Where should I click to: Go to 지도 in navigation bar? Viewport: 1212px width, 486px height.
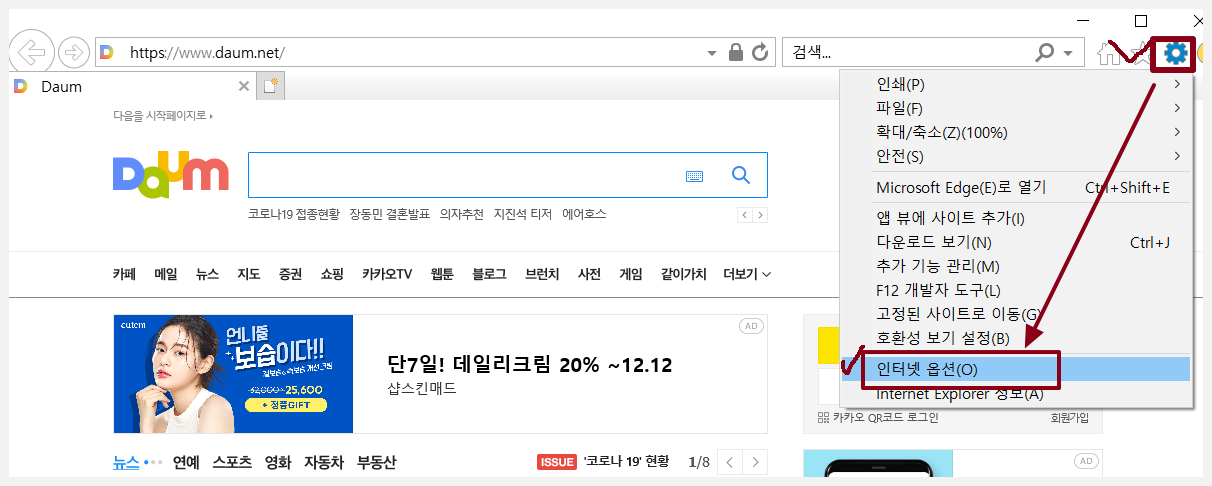click(x=249, y=274)
